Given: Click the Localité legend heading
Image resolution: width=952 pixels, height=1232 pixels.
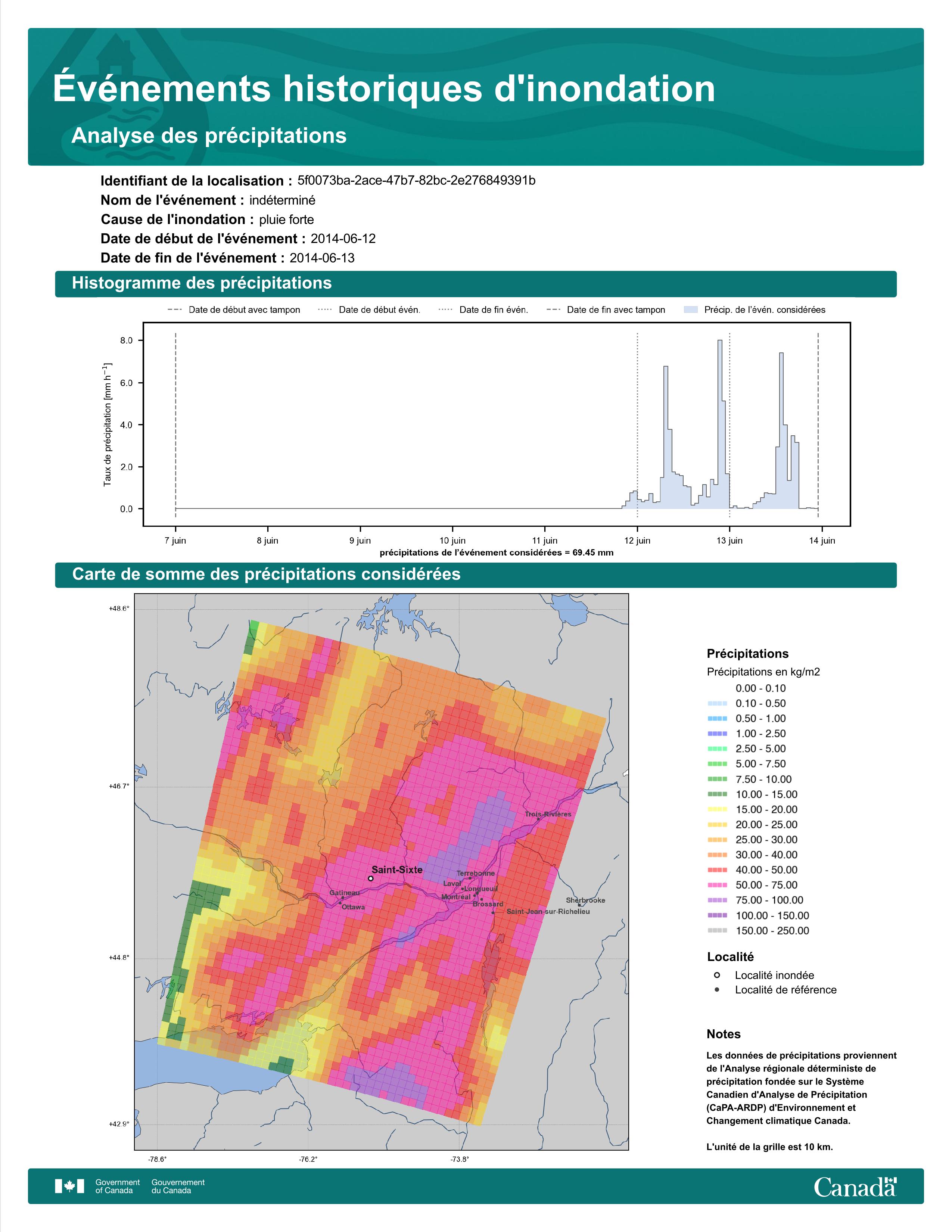Looking at the screenshot, I should coord(730,957).
